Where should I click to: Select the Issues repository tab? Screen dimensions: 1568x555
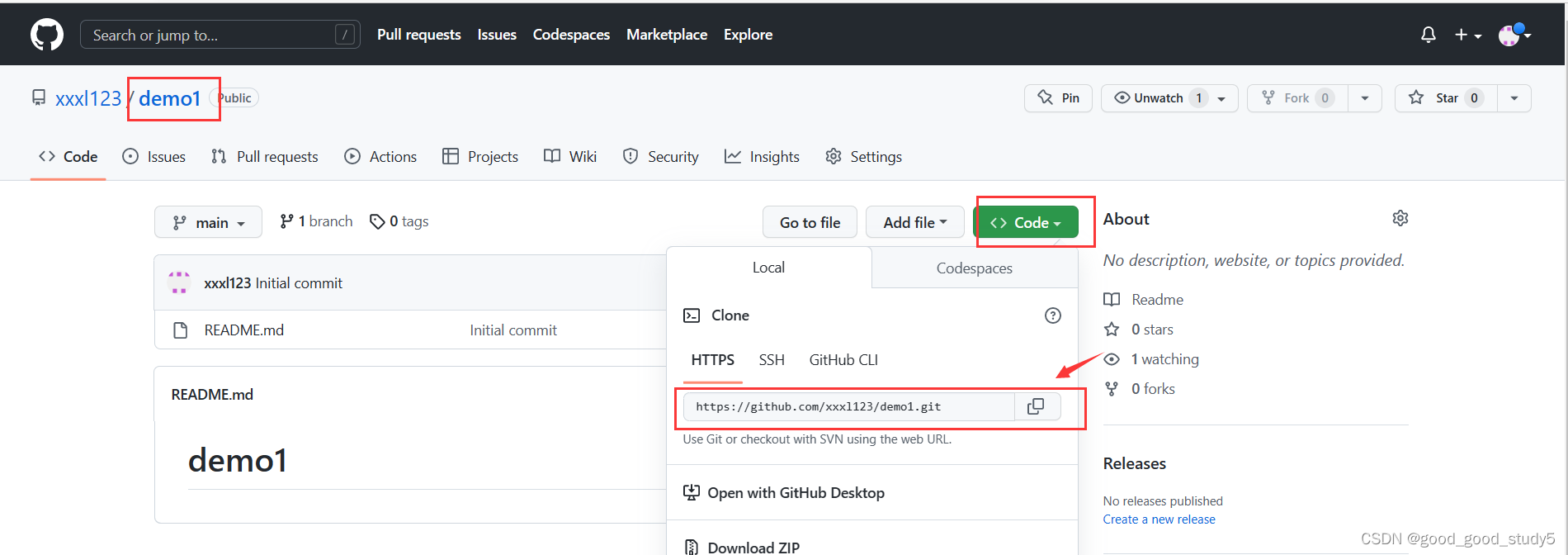(x=154, y=157)
